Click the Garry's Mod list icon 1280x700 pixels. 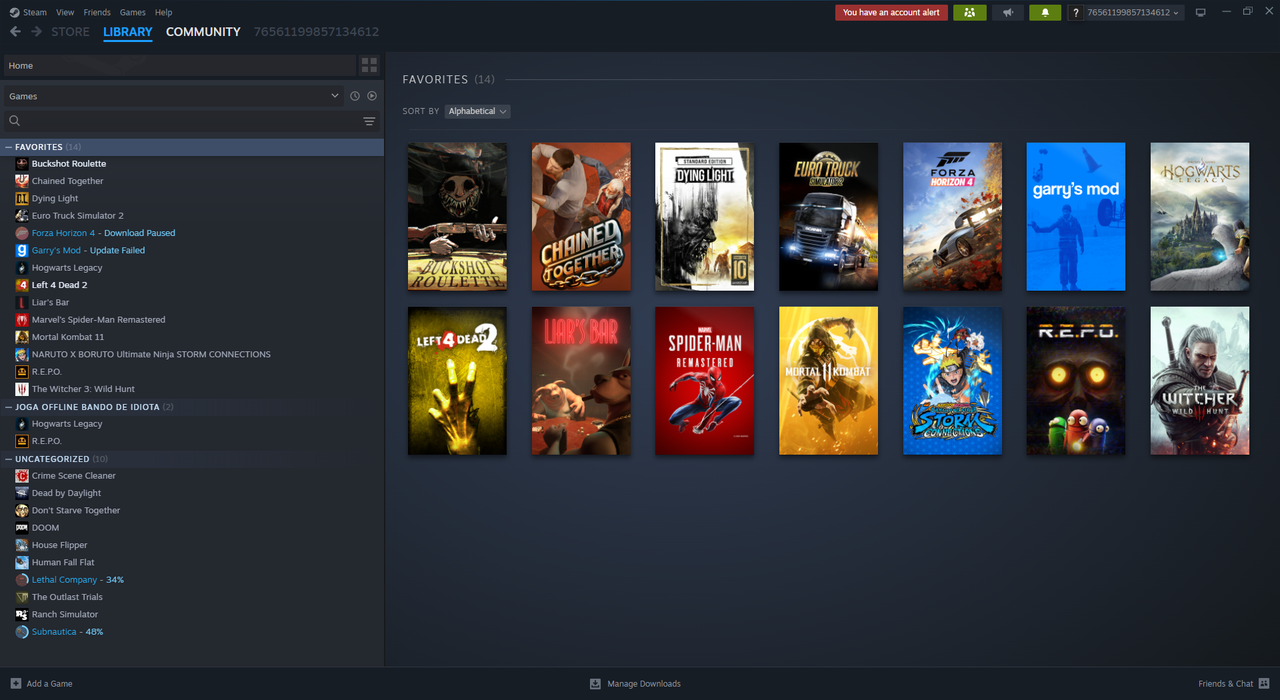[22, 250]
